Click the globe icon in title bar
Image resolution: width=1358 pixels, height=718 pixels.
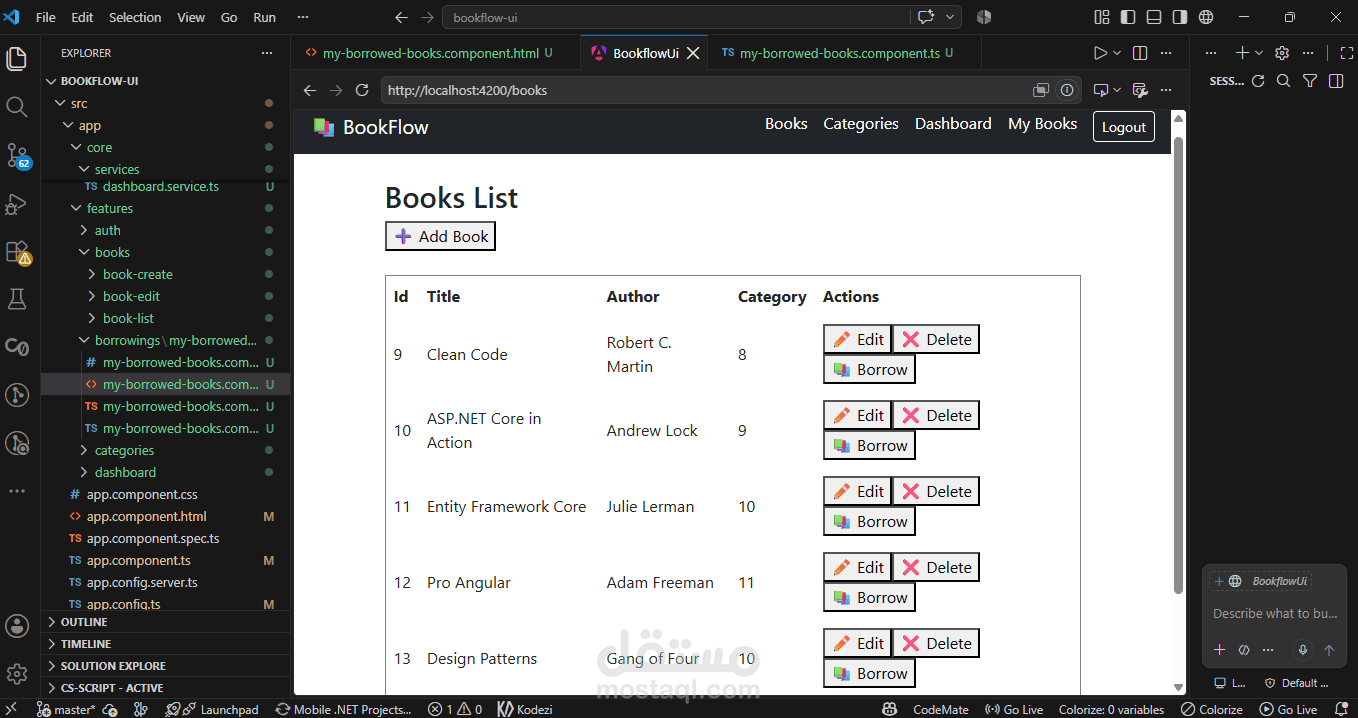click(1206, 17)
